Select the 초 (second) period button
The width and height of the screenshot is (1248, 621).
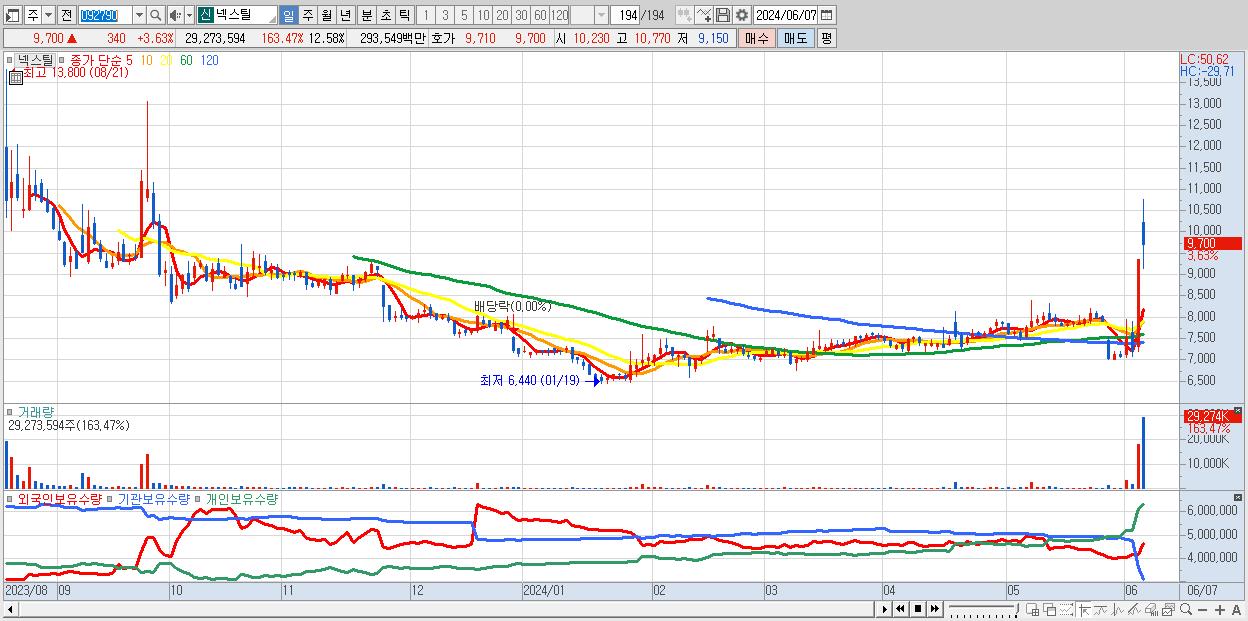coord(385,15)
